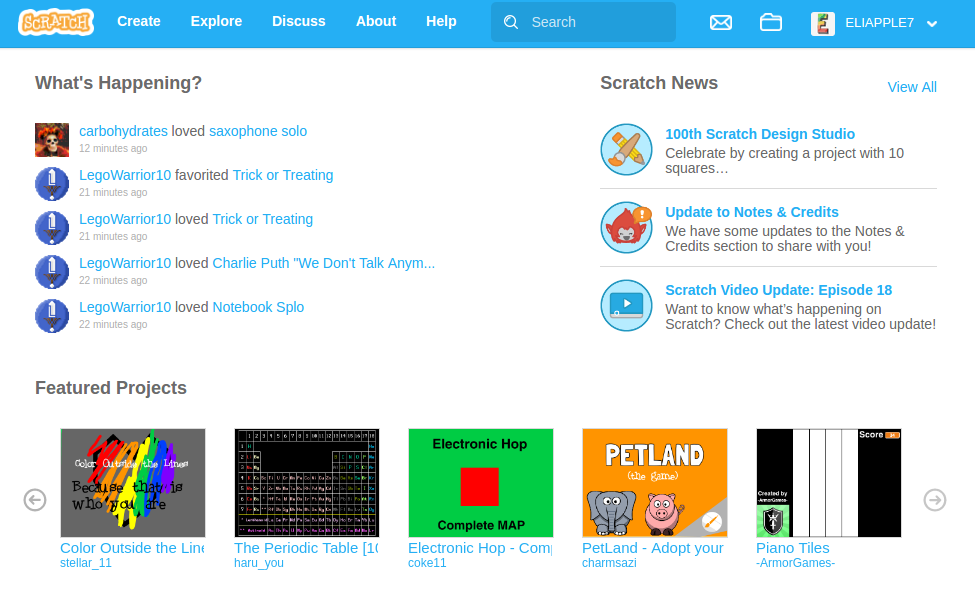Open Electronic Hop - Complete title link

click(x=481, y=548)
